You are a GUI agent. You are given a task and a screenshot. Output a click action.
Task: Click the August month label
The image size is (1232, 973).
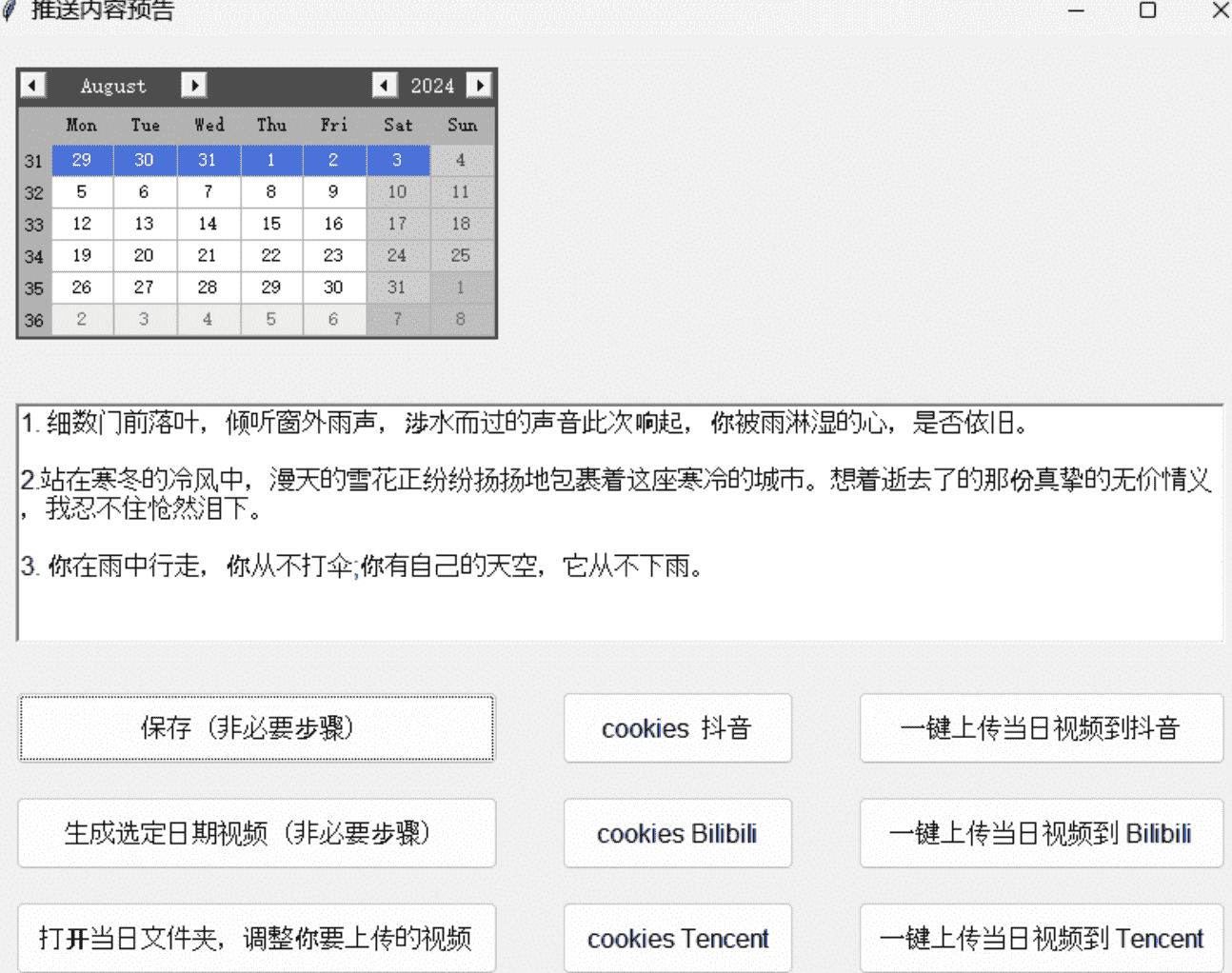(113, 86)
